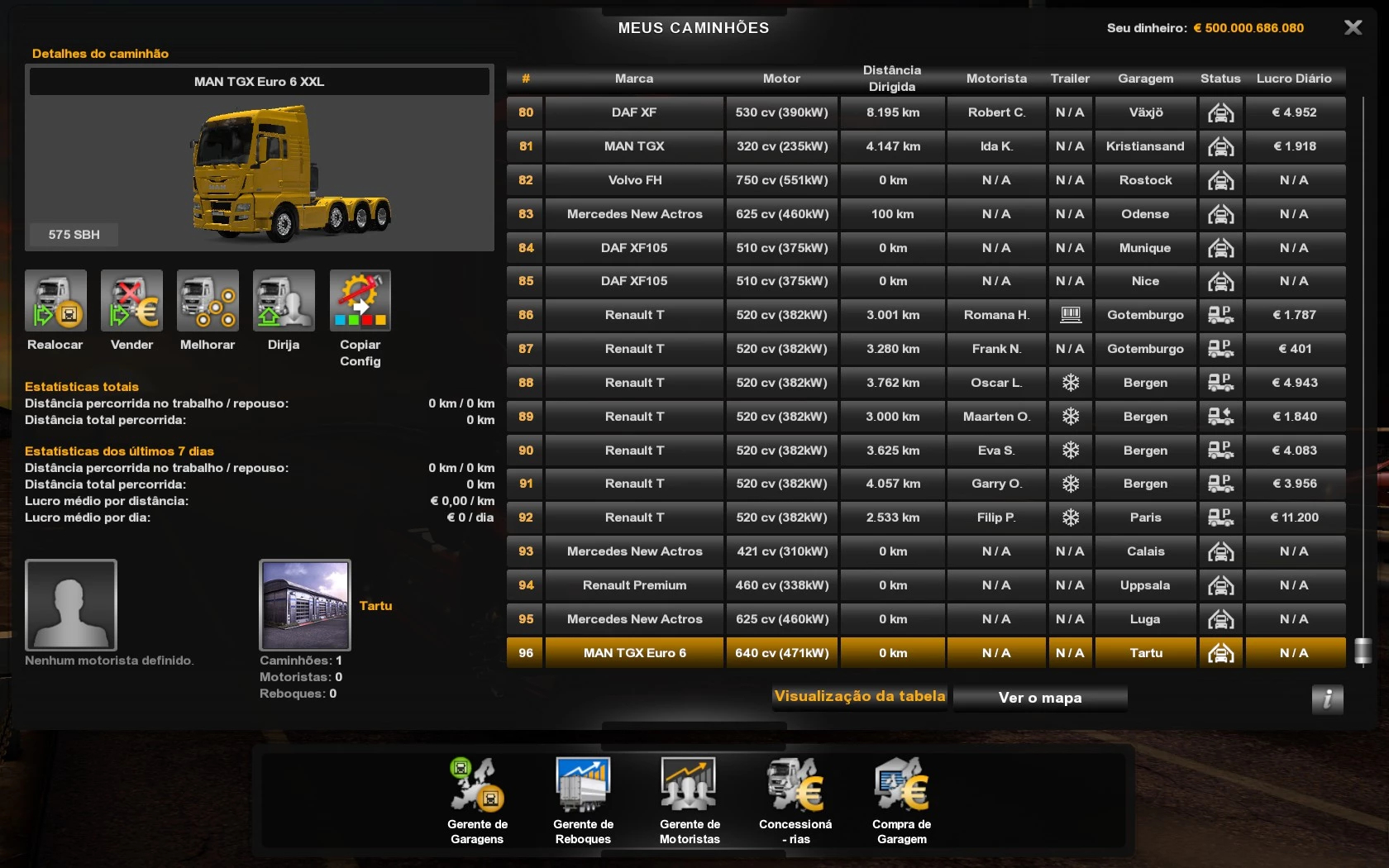Switch to Visualização da tabela view
The height and width of the screenshot is (868, 1389).
coord(860,697)
